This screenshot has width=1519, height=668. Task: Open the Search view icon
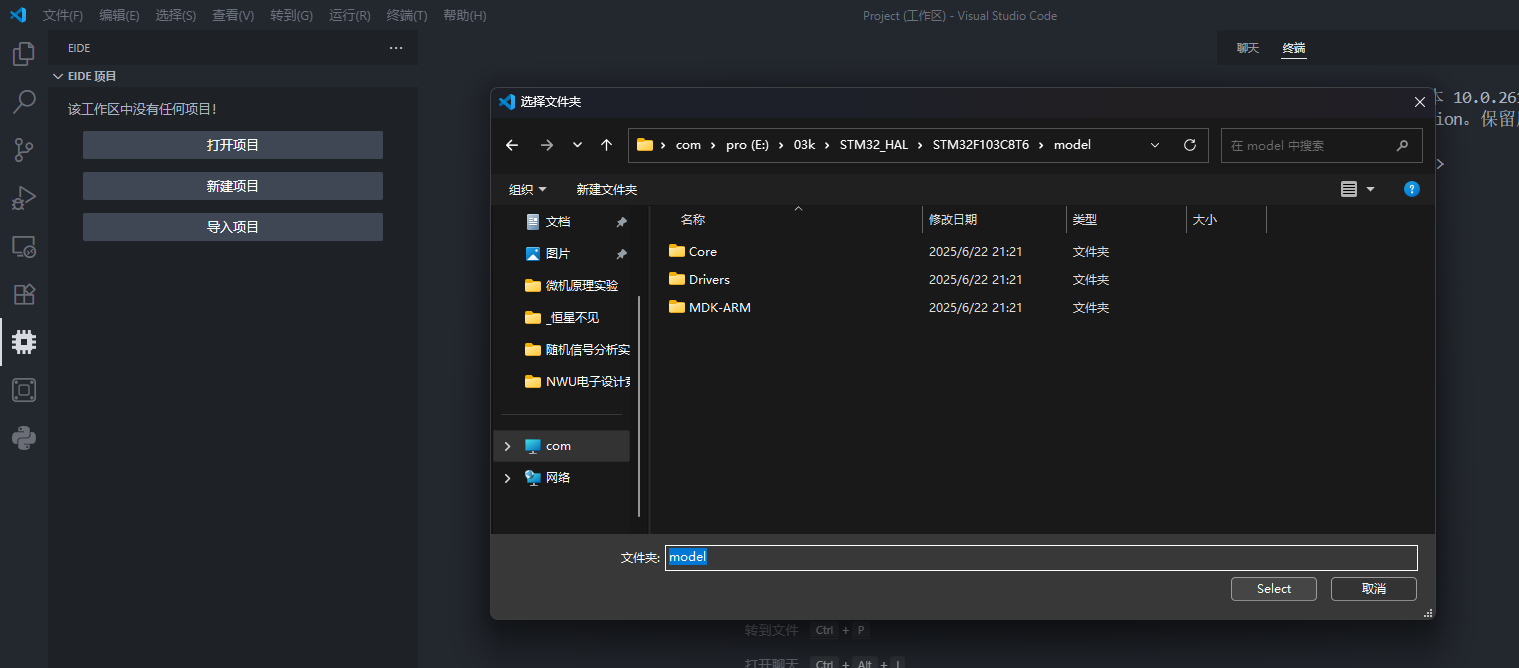tap(24, 102)
